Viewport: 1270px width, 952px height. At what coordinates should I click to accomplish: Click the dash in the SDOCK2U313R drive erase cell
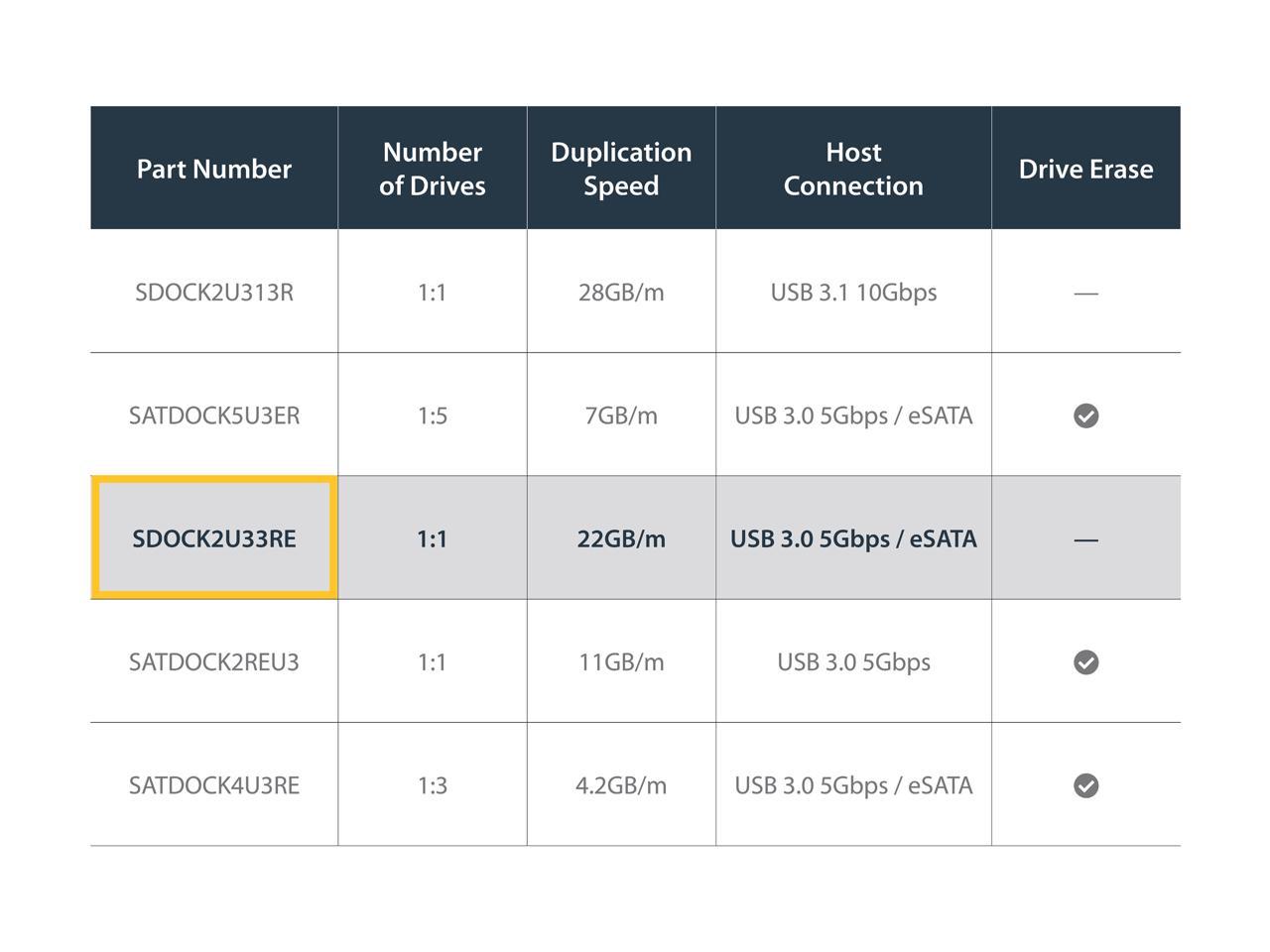[x=1085, y=294]
